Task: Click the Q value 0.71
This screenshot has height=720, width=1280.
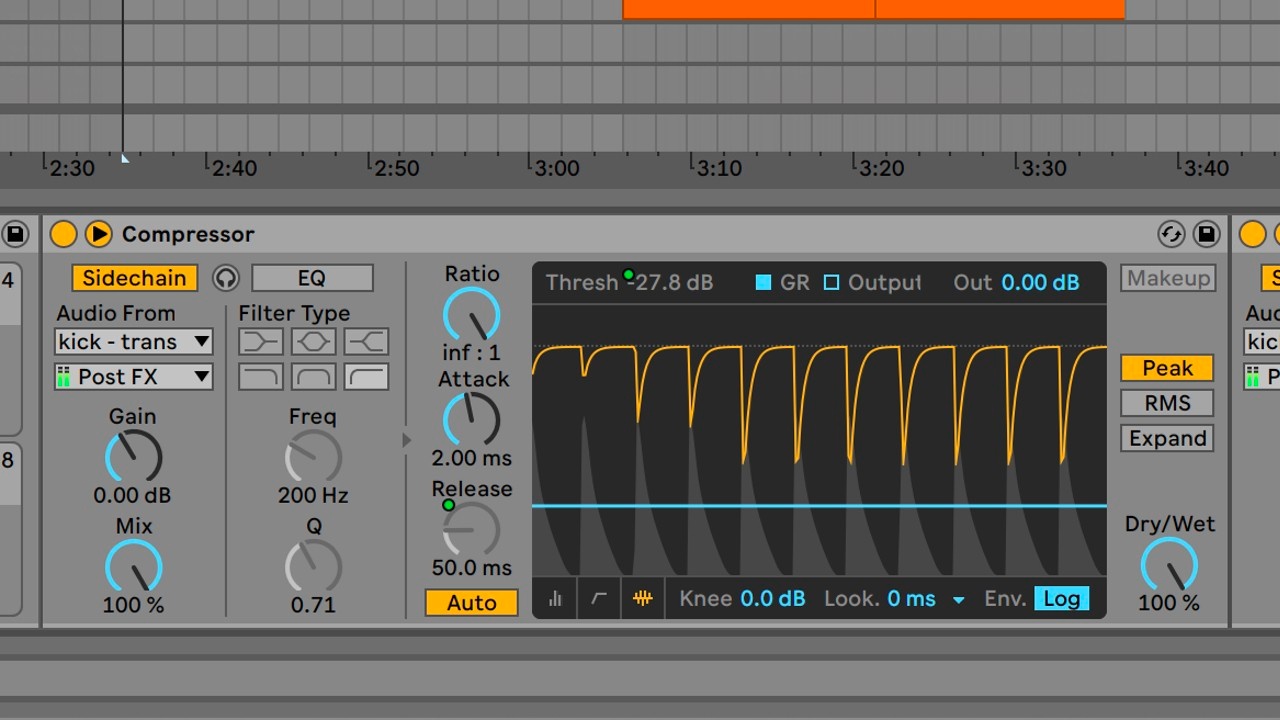Action: coord(313,605)
